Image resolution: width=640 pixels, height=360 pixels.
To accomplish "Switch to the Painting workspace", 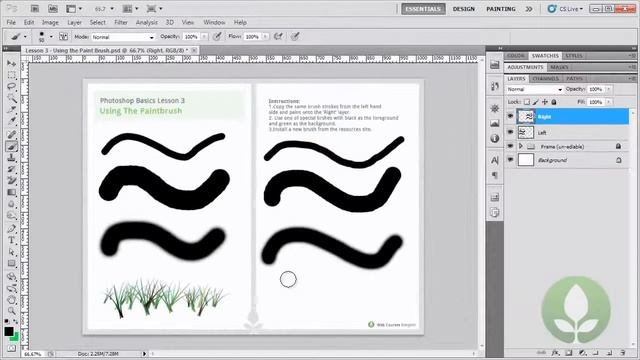I will pyautogui.click(x=501, y=9).
